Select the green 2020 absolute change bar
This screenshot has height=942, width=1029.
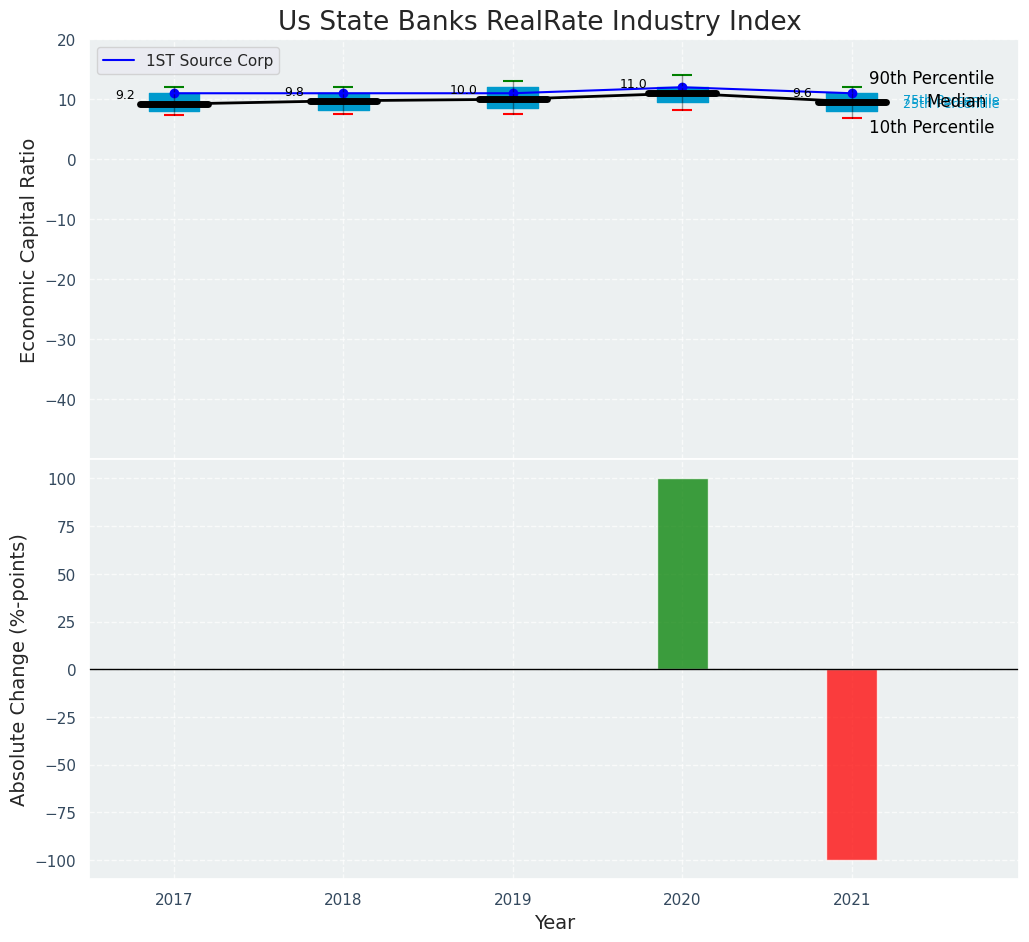[x=682, y=574]
